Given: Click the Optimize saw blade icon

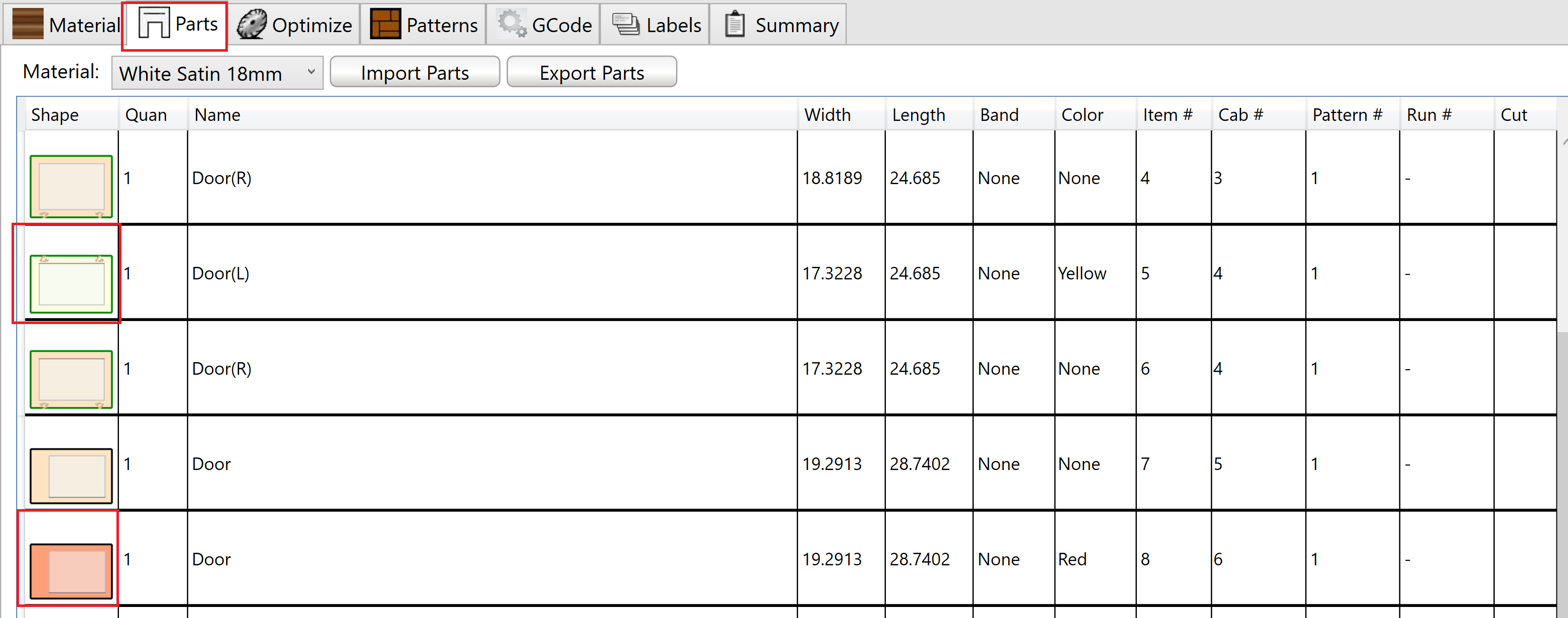Looking at the screenshot, I should pos(251,25).
